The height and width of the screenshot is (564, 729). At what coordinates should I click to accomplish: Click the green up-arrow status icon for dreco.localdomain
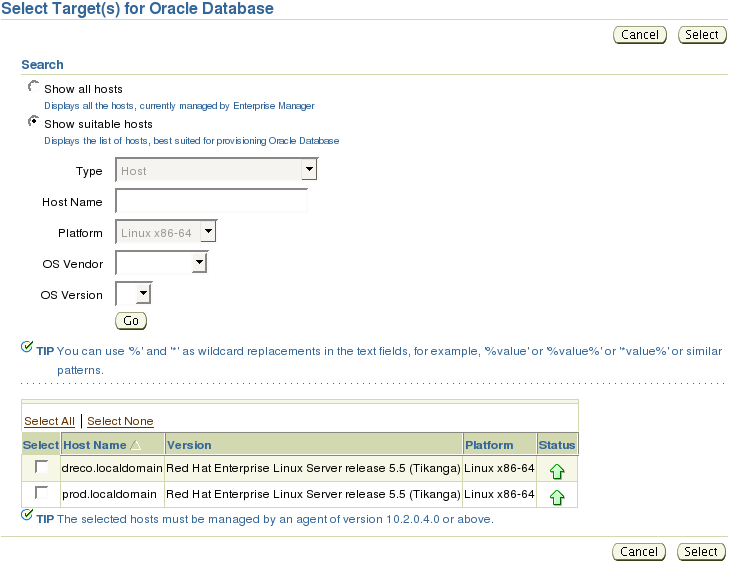557,471
